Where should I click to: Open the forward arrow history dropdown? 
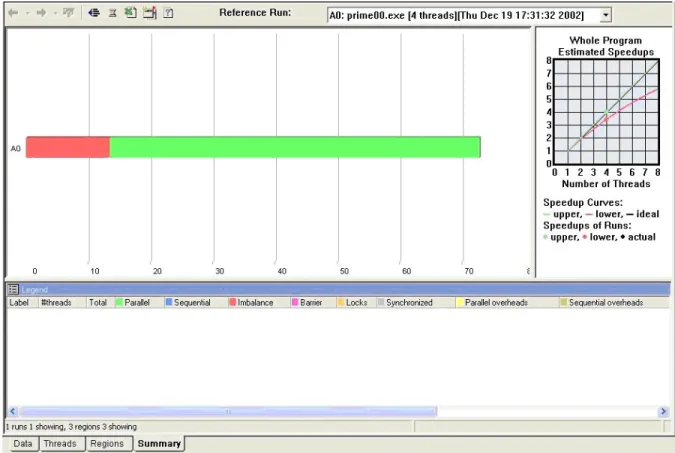coord(55,13)
